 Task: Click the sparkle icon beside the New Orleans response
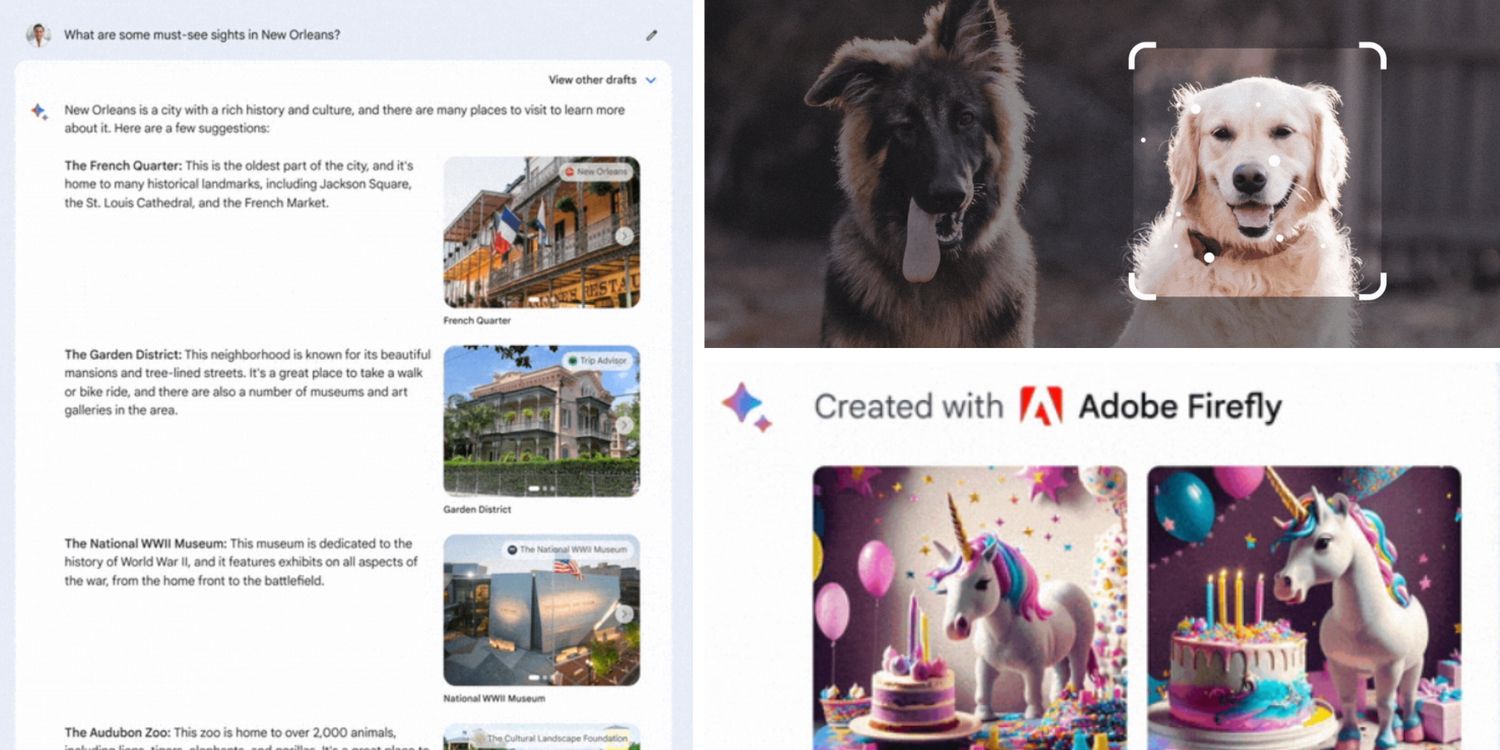(38, 111)
